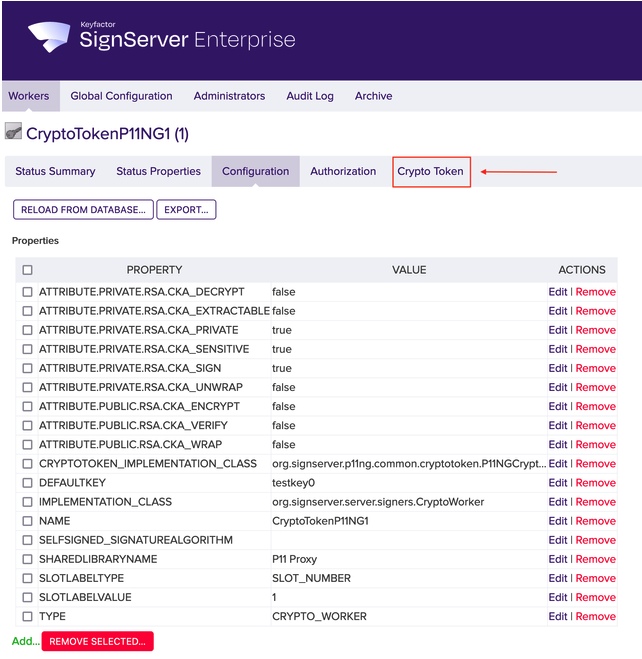Open Global Configuration in the top menu

pyautogui.click(x=121, y=96)
